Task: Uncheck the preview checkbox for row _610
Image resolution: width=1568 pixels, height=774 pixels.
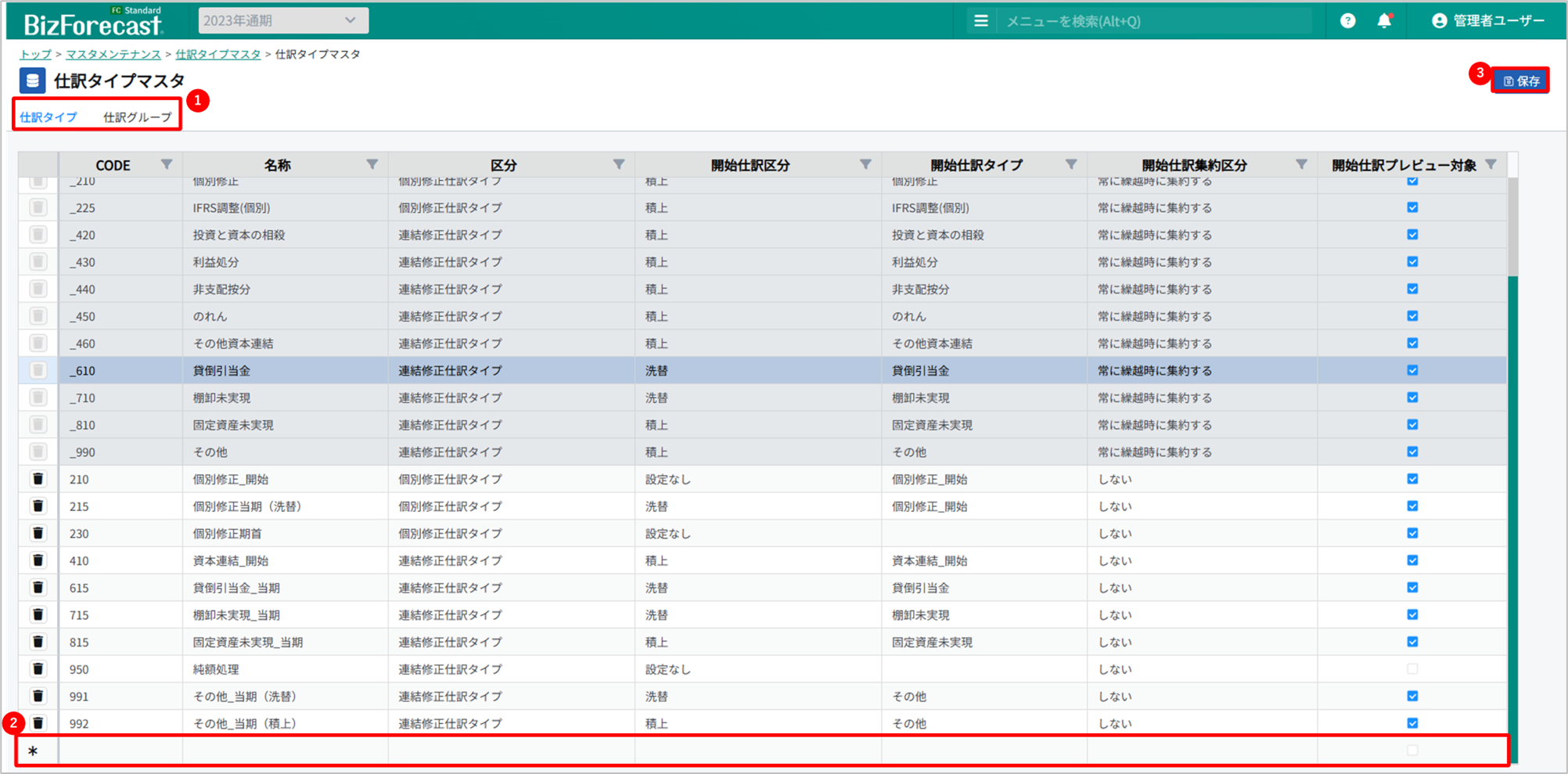Action: (1412, 370)
